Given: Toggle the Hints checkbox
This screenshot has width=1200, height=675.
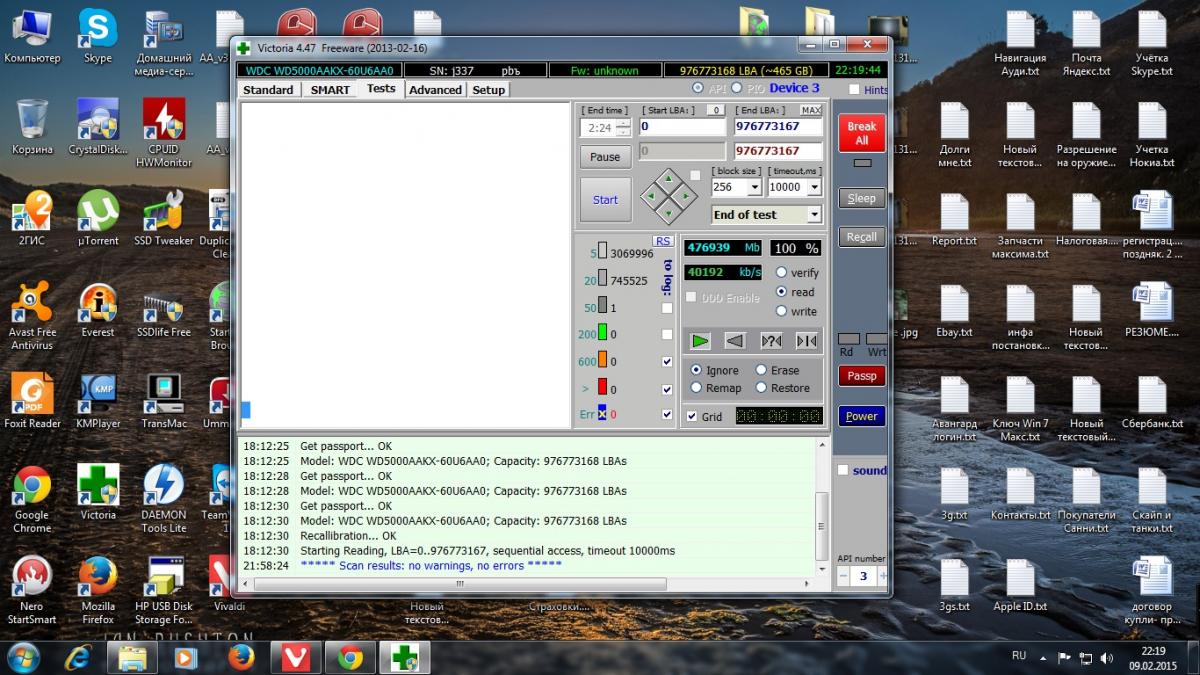Looking at the screenshot, I should 854,90.
